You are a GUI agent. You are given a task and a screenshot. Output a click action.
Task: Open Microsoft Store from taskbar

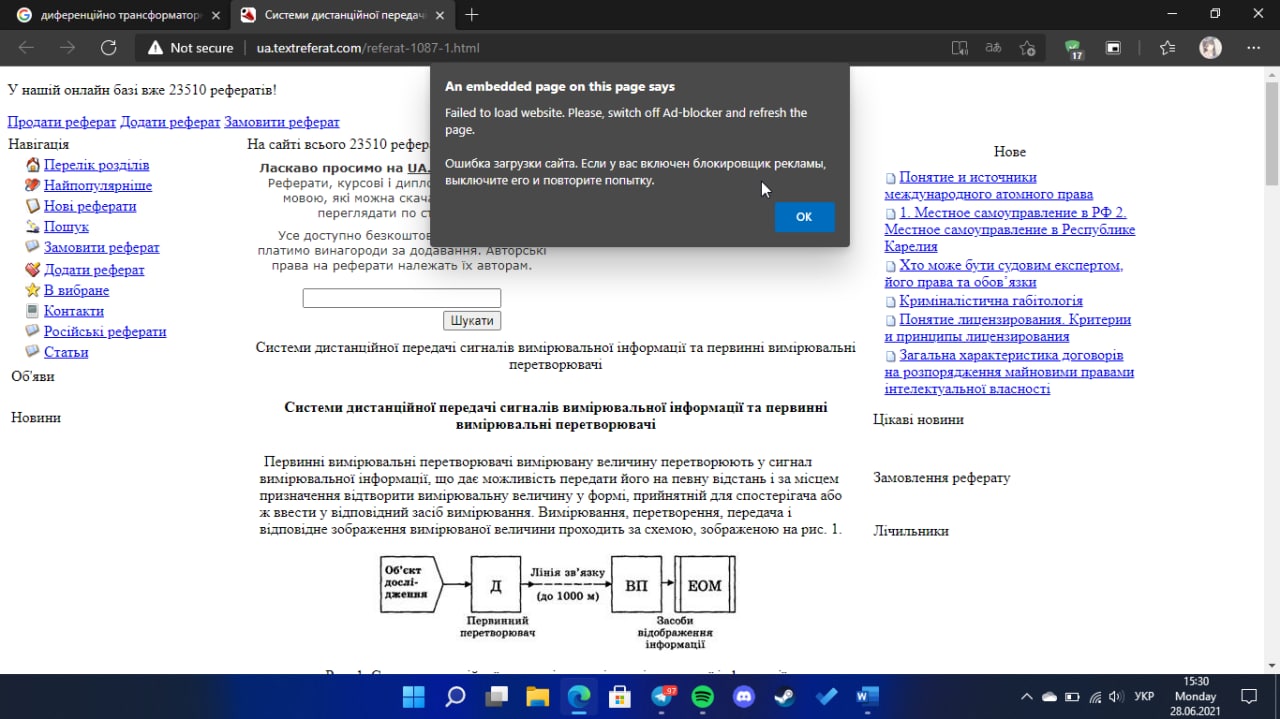620,697
